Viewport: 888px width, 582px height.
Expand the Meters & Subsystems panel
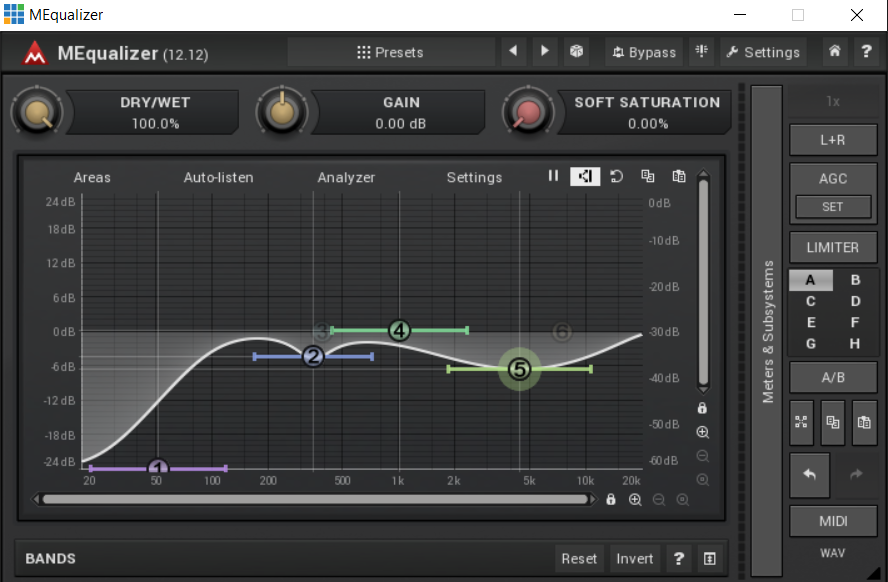pyautogui.click(x=767, y=331)
